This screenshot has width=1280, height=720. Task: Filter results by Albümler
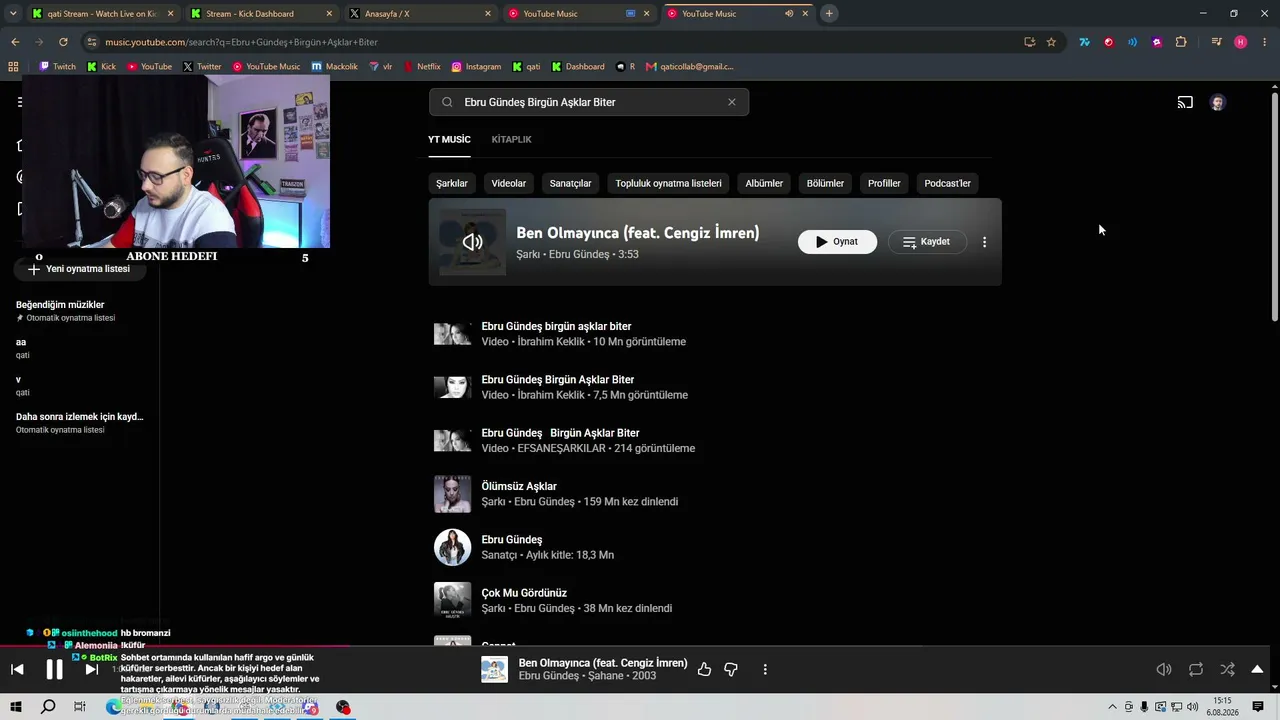[764, 183]
